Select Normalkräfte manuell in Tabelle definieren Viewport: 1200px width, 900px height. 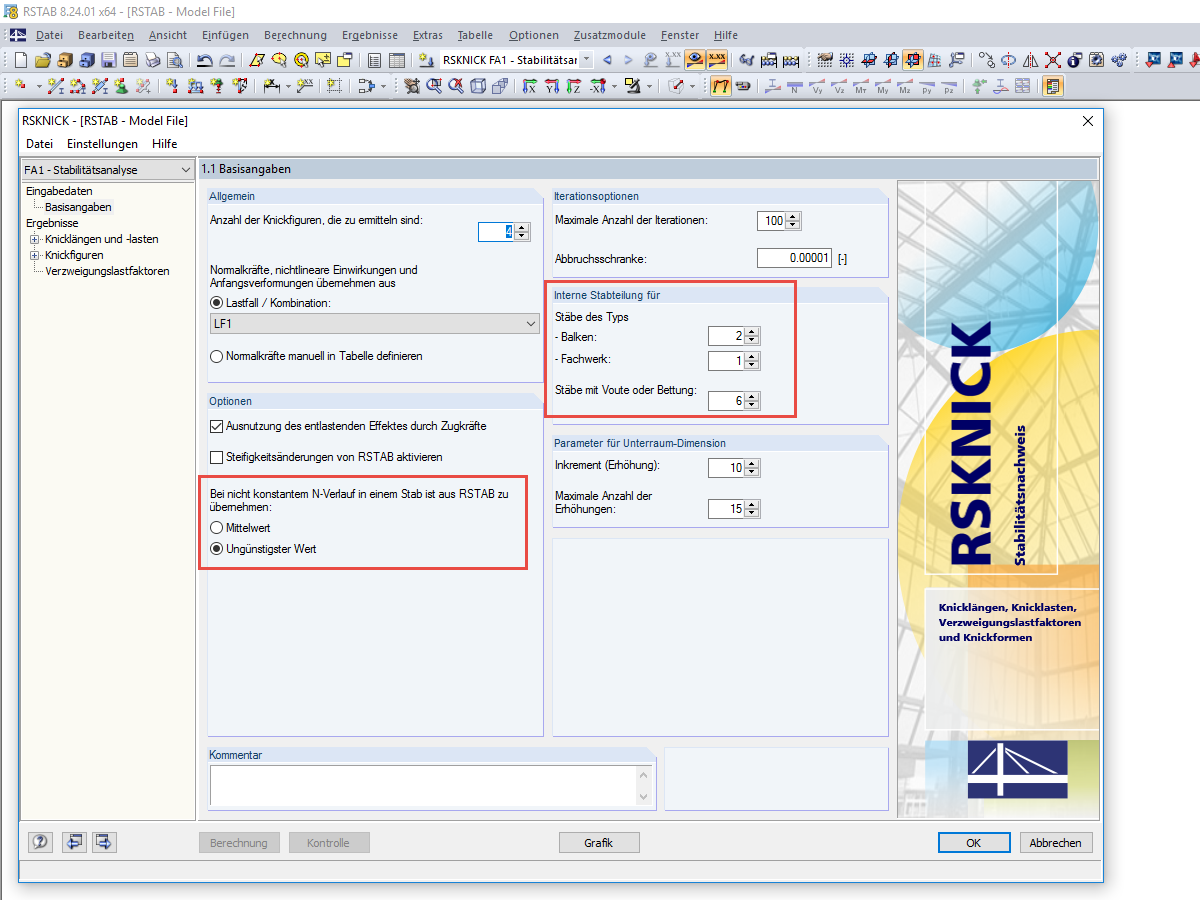coord(216,355)
